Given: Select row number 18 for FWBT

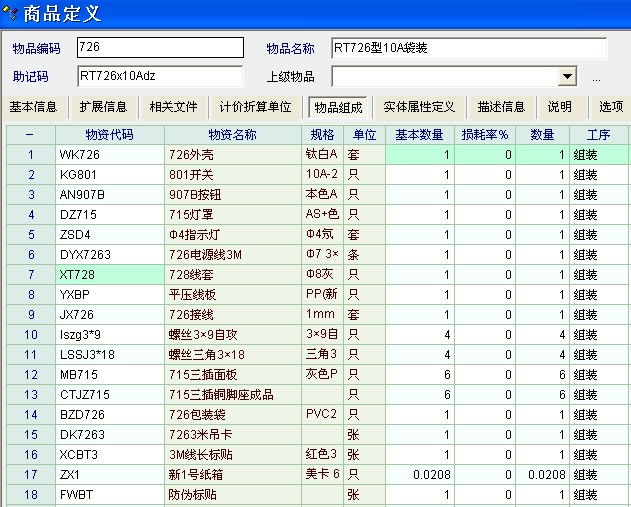Looking at the screenshot, I should 30,495.
